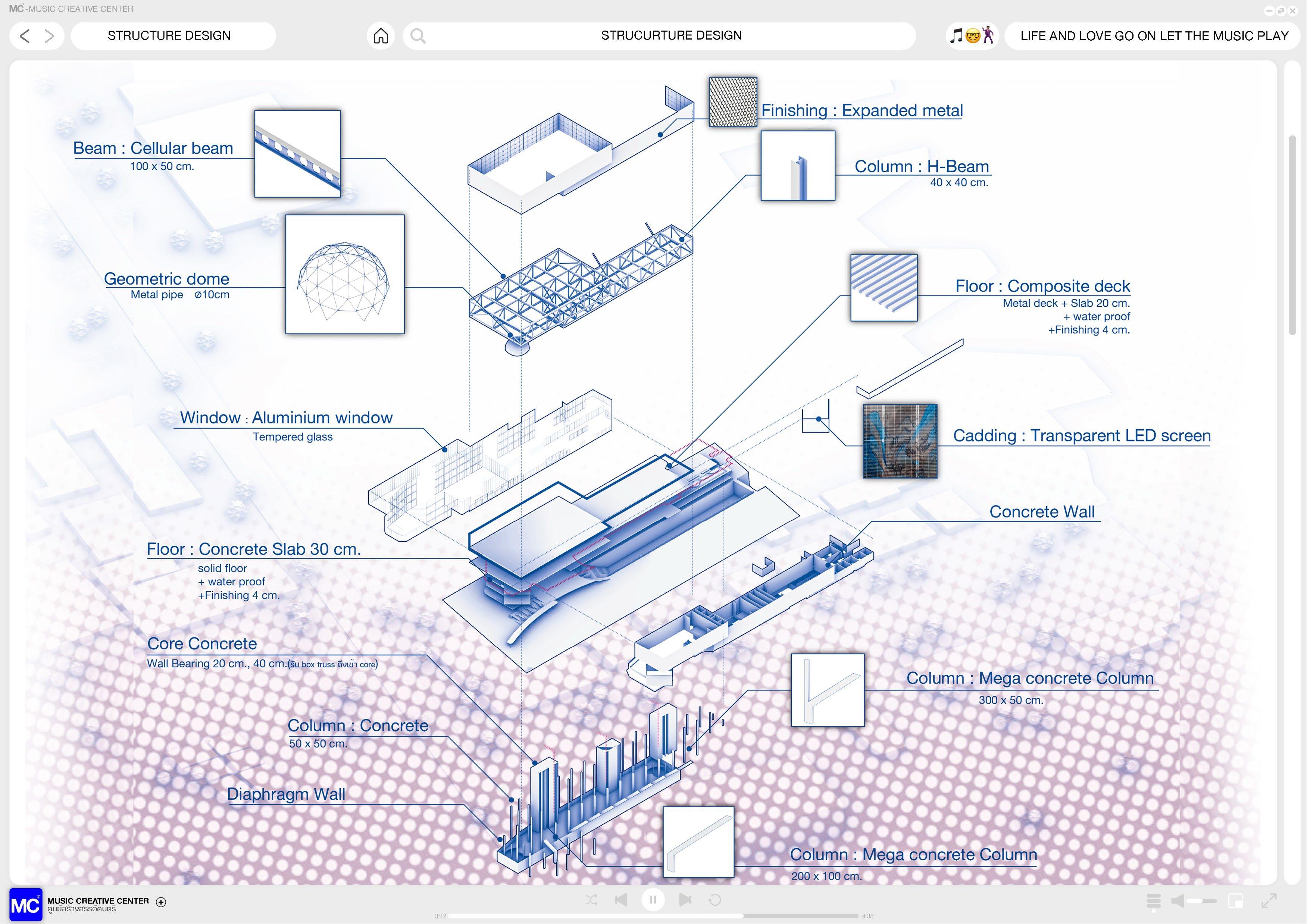Pause the playback
The image size is (1307, 924).
point(653,899)
